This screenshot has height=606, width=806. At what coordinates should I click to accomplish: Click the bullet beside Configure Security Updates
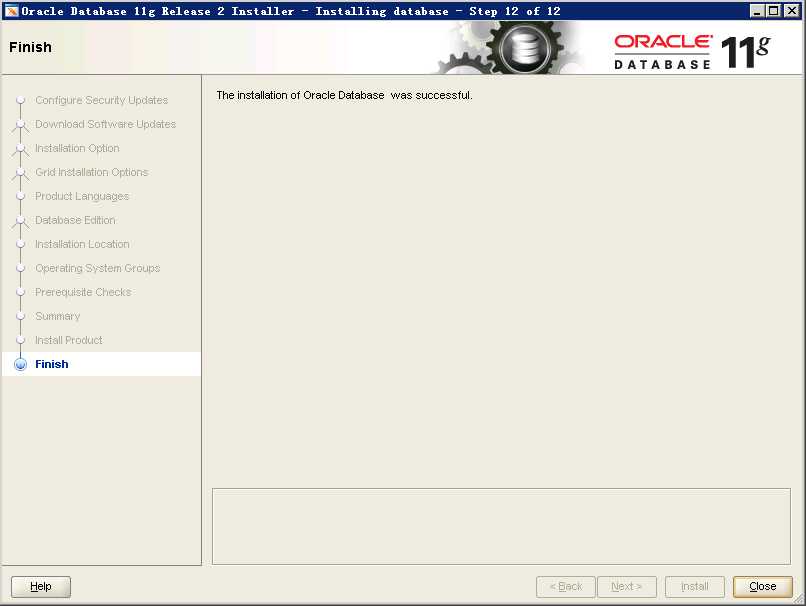pos(21,100)
